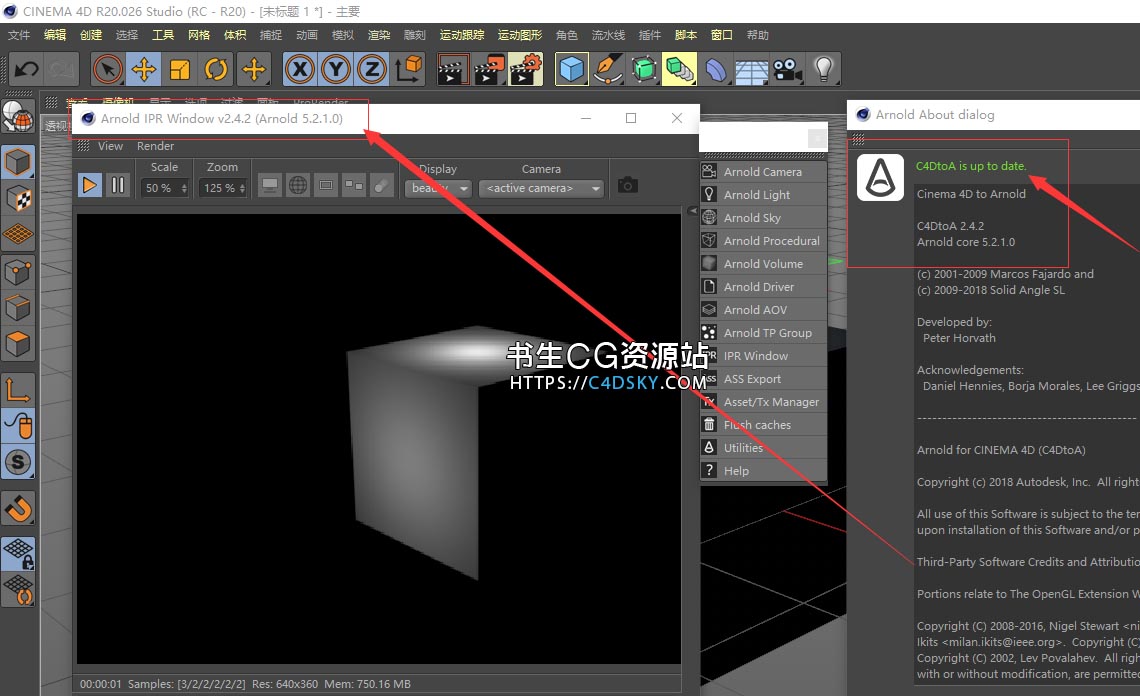The width and height of the screenshot is (1140, 696).
Task: Toggle Tweak mode mouse icon
Action: (18, 426)
